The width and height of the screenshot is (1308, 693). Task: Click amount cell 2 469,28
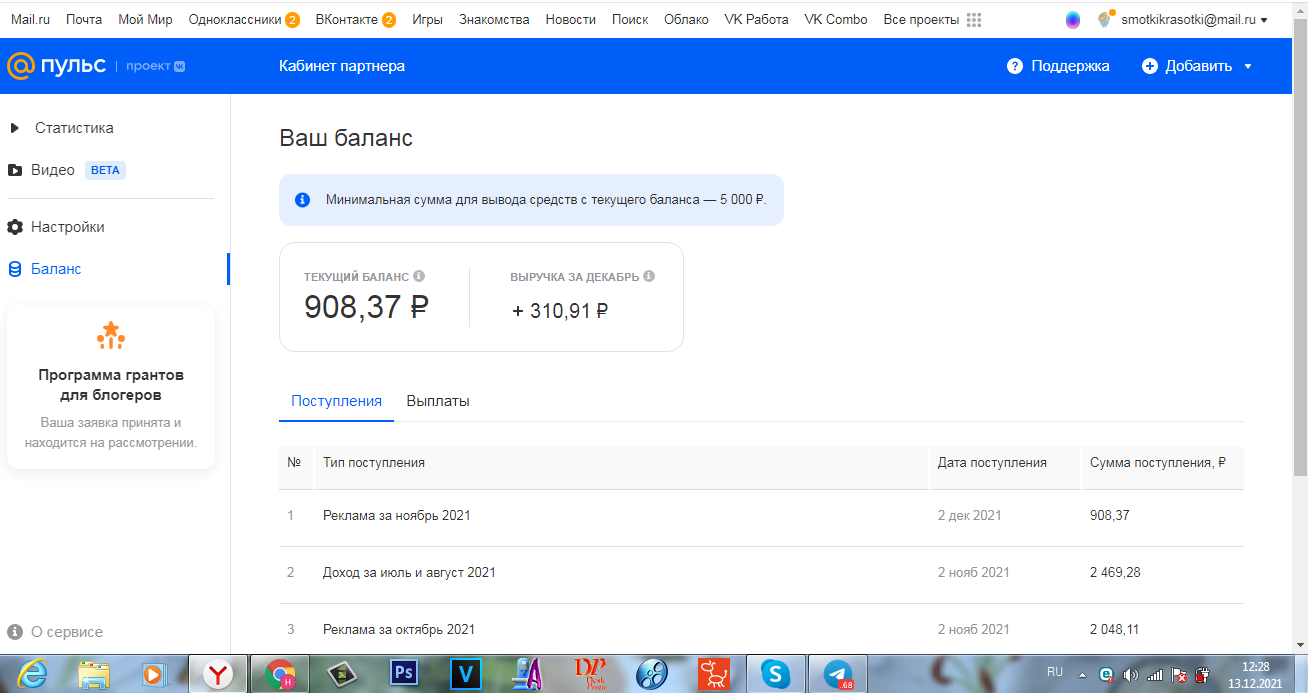coord(1115,573)
